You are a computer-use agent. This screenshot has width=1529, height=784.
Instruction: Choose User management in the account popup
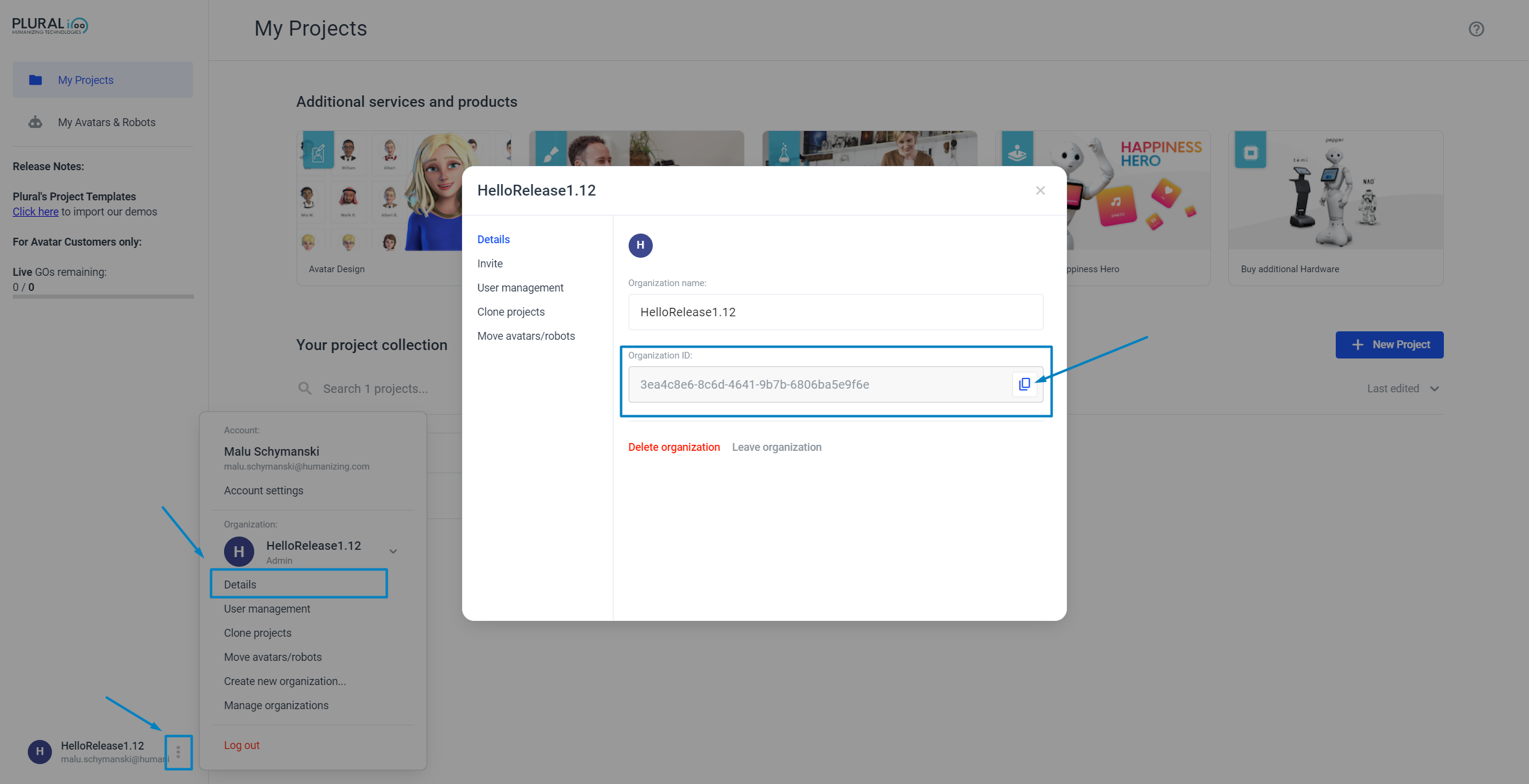267,609
